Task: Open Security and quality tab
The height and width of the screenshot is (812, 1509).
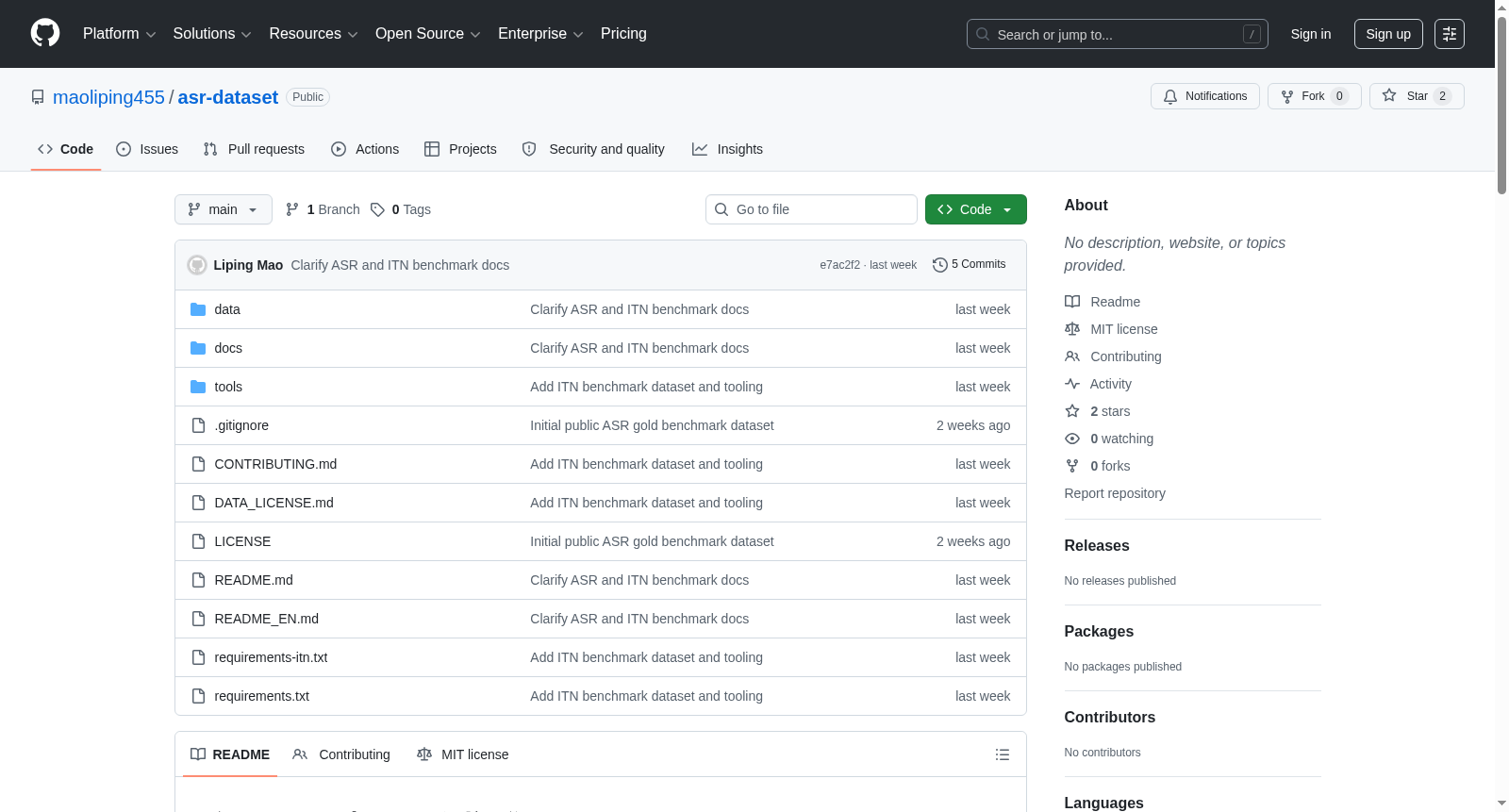Action: tap(593, 149)
